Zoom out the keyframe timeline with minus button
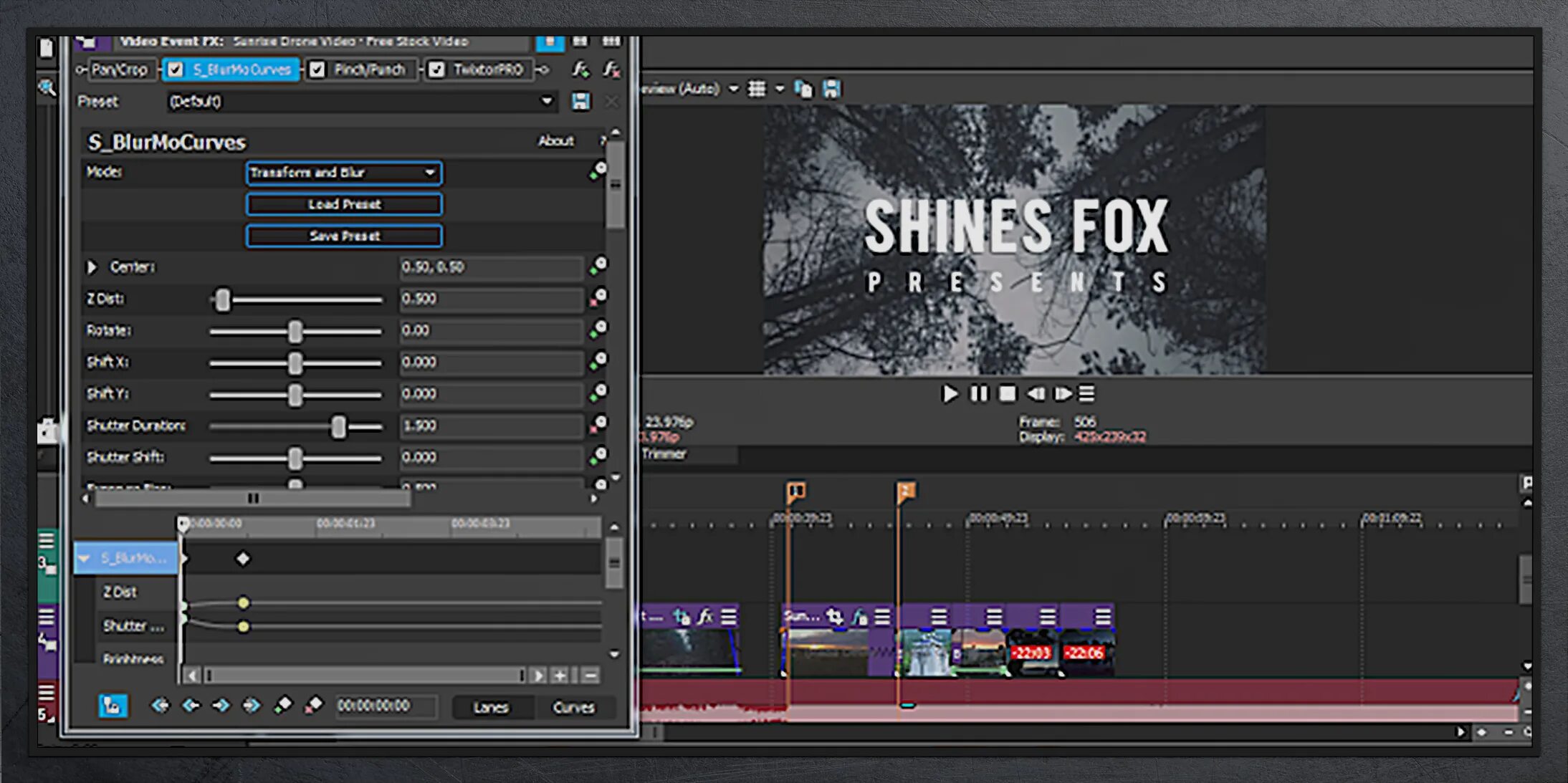 [x=590, y=676]
